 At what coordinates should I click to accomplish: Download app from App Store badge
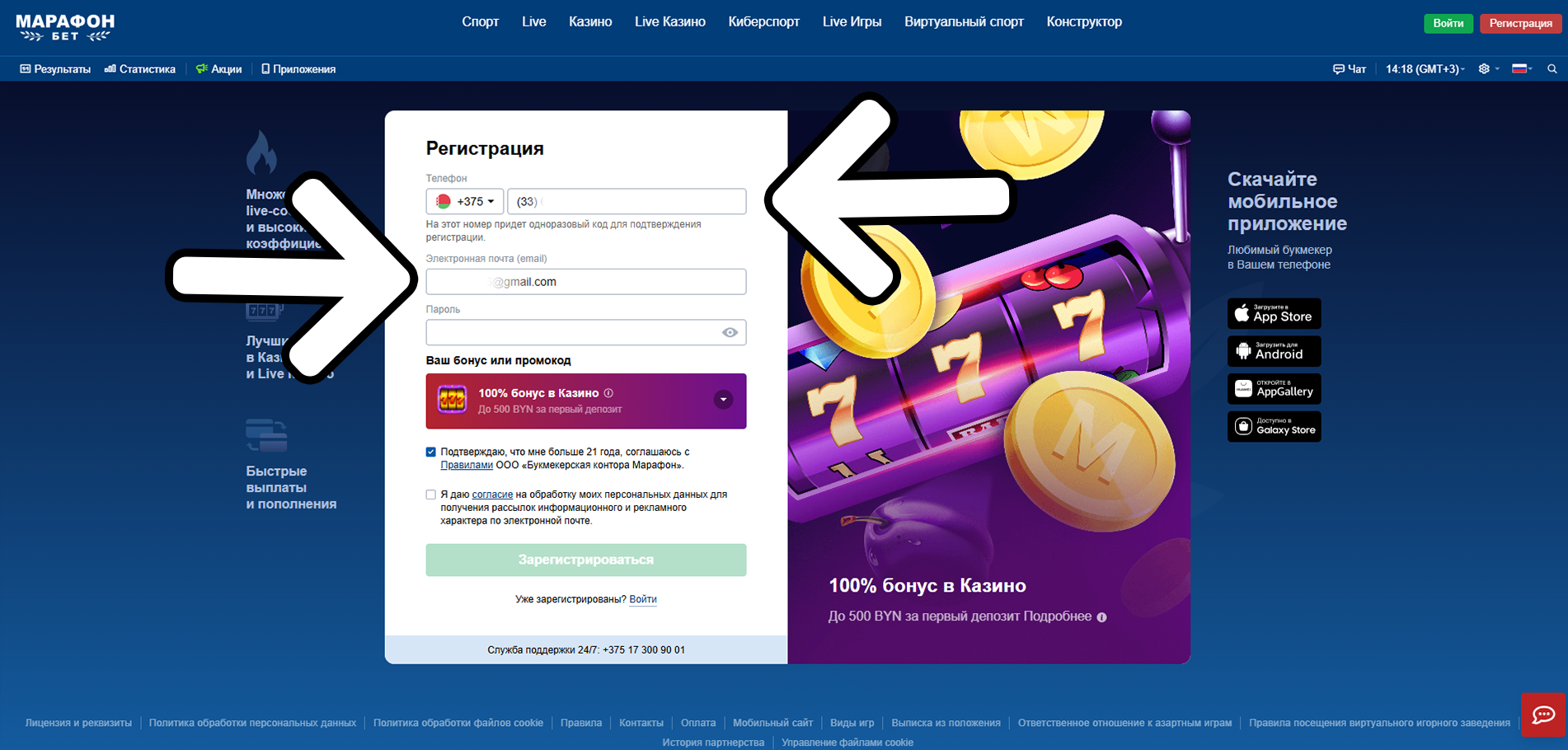1274,314
